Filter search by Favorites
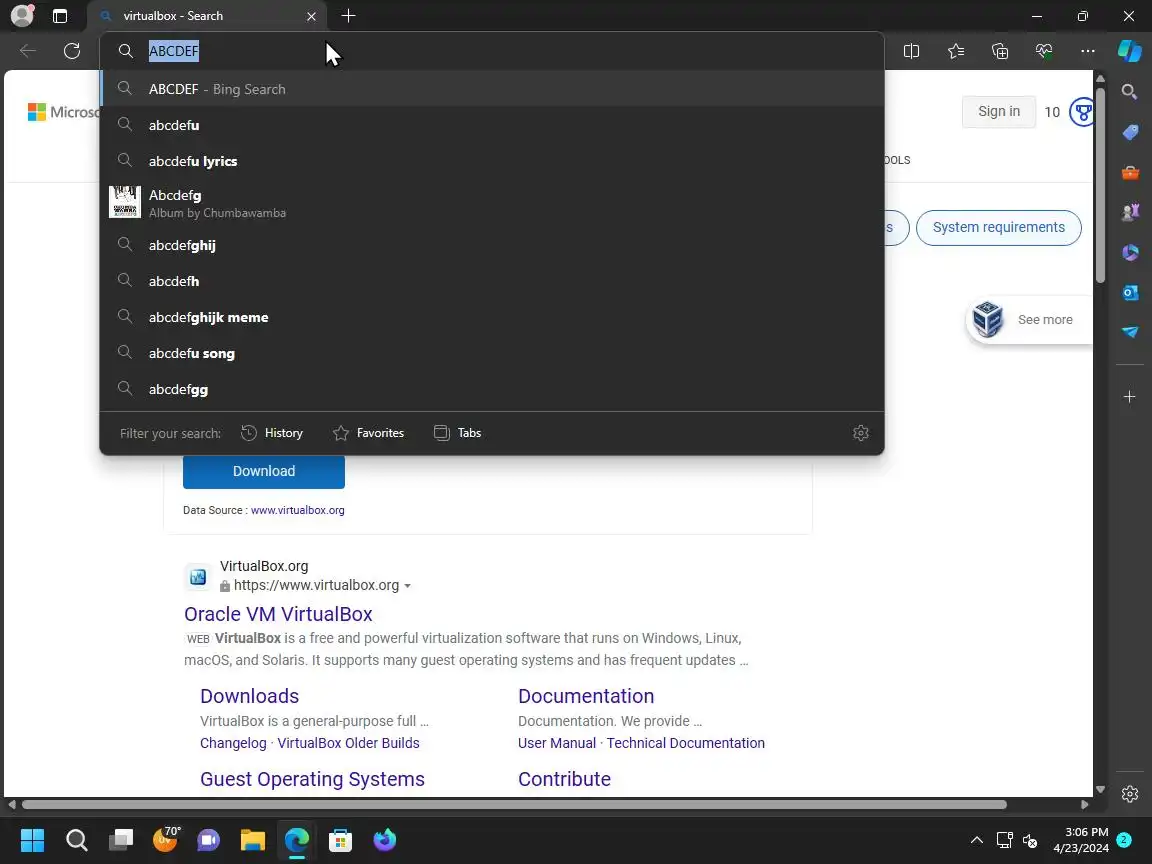1152x864 pixels. (x=368, y=433)
